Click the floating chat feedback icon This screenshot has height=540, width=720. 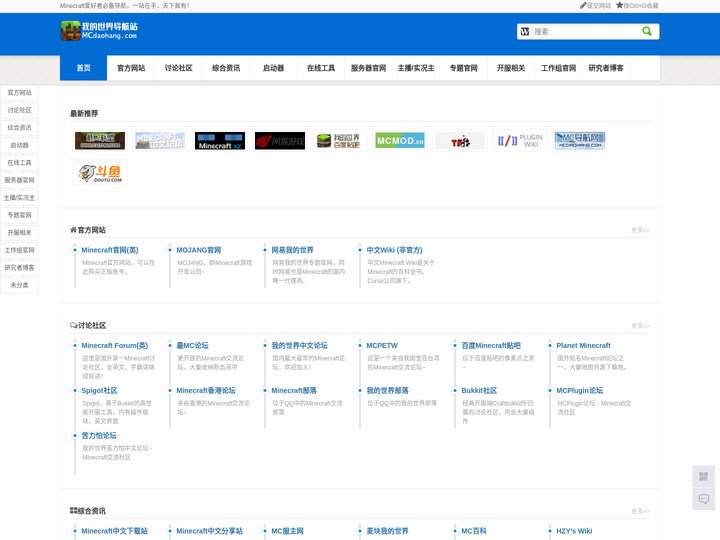[703, 499]
